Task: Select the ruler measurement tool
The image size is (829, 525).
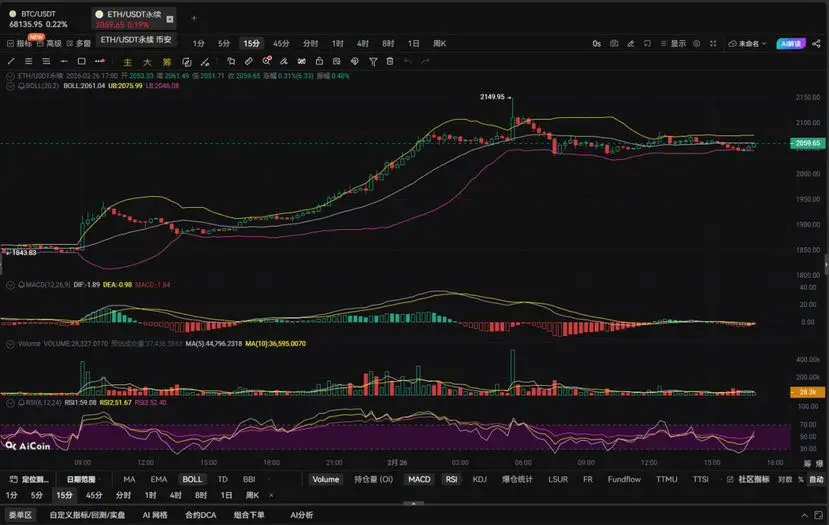Action: pos(248,61)
